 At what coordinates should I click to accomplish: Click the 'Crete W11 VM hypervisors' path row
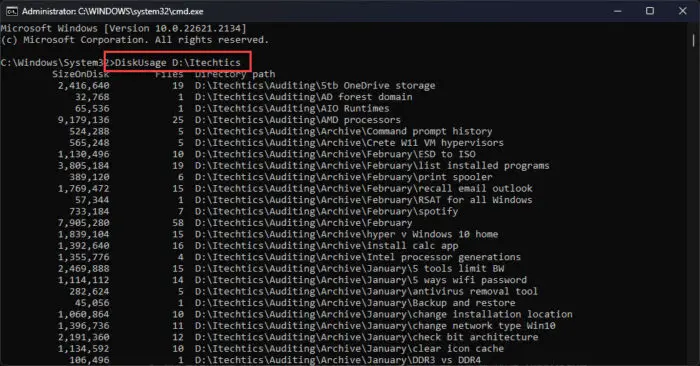point(349,143)
